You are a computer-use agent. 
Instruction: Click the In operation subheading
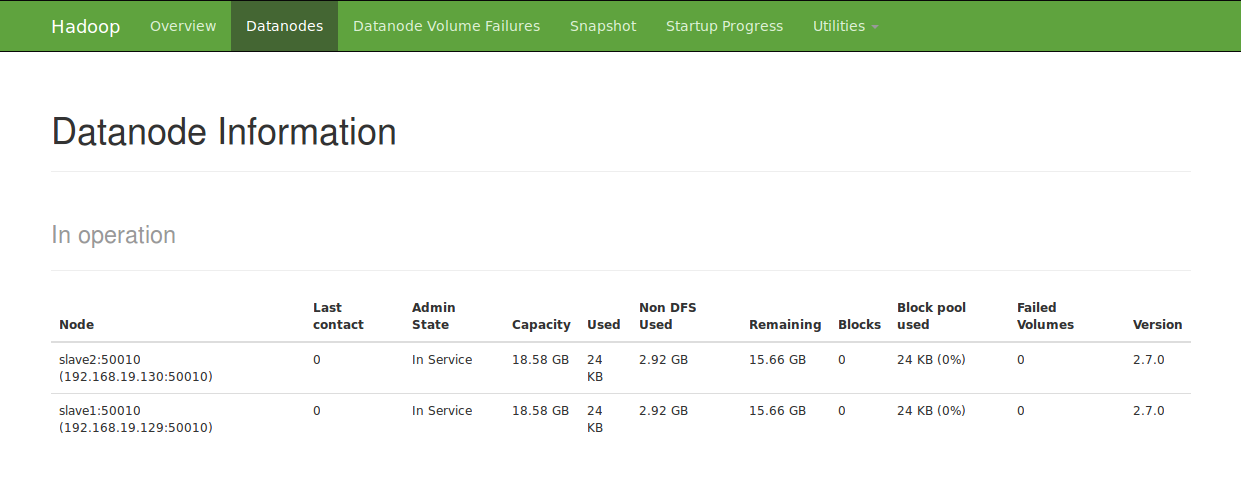point(114,235)
